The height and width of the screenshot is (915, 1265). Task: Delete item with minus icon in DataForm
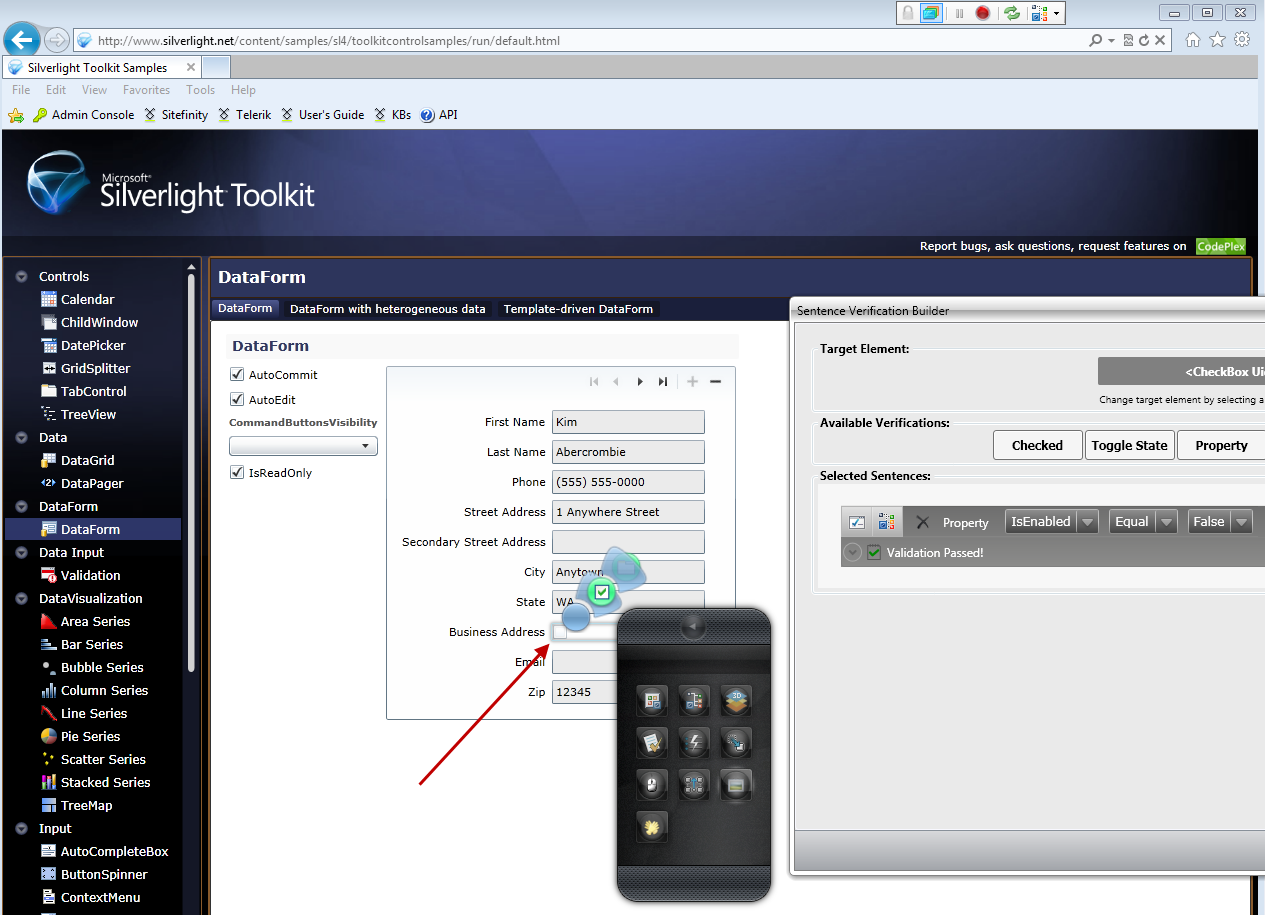[x=715, y=381]
